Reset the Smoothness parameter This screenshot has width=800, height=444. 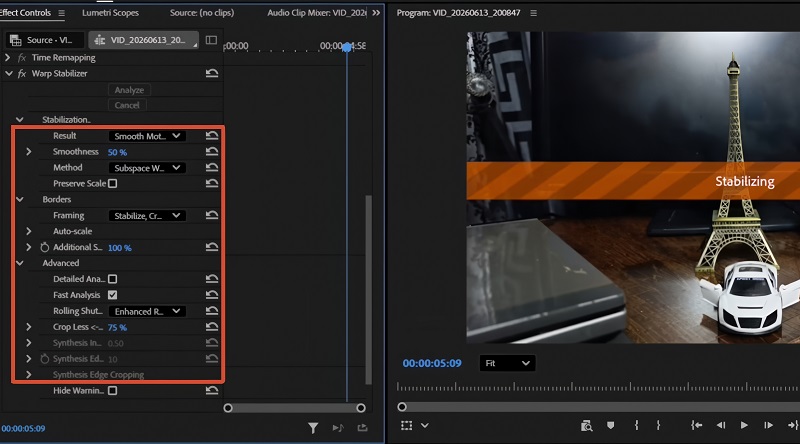tap(212, 152)
